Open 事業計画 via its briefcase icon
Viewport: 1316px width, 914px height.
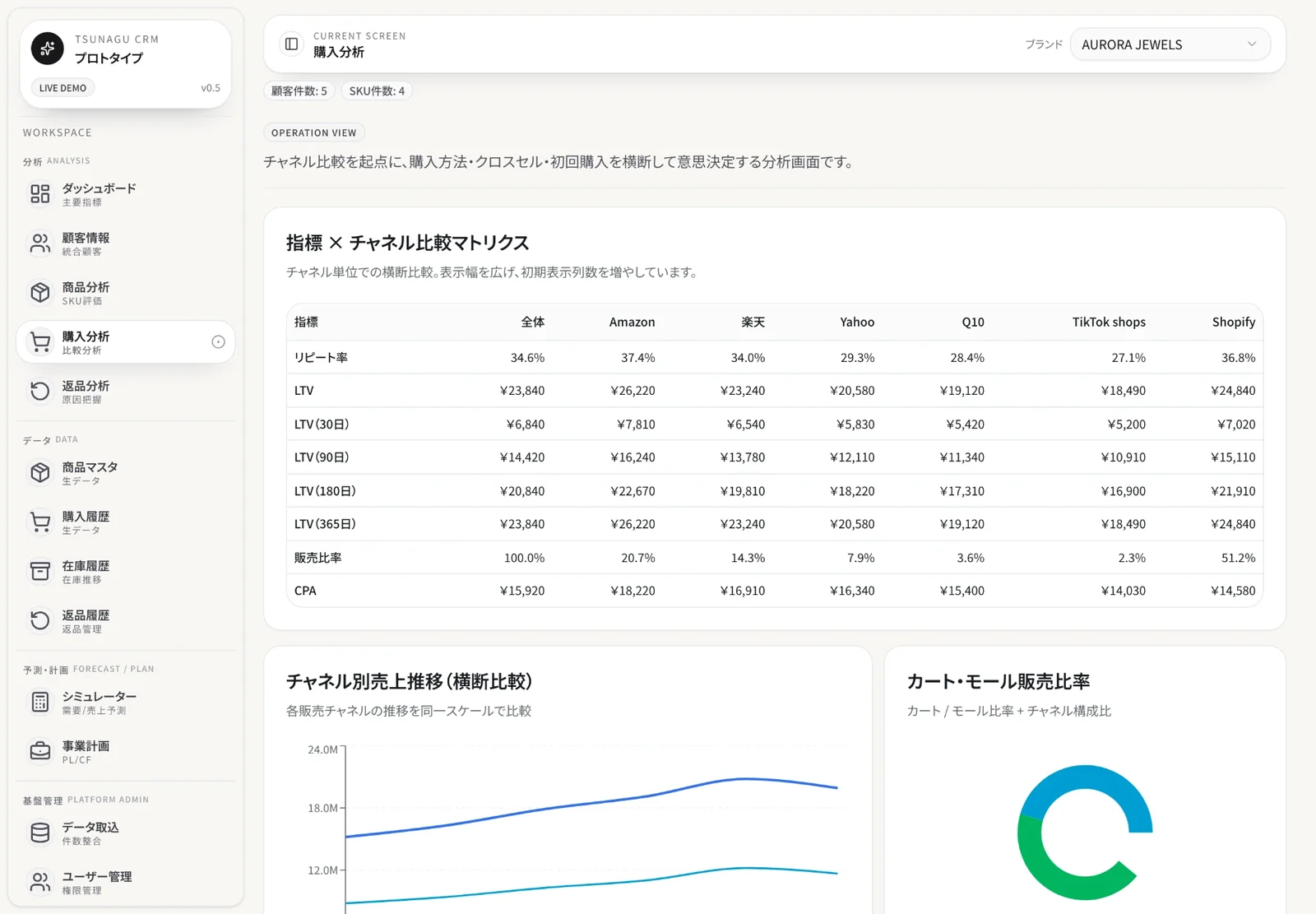point(40,752)
